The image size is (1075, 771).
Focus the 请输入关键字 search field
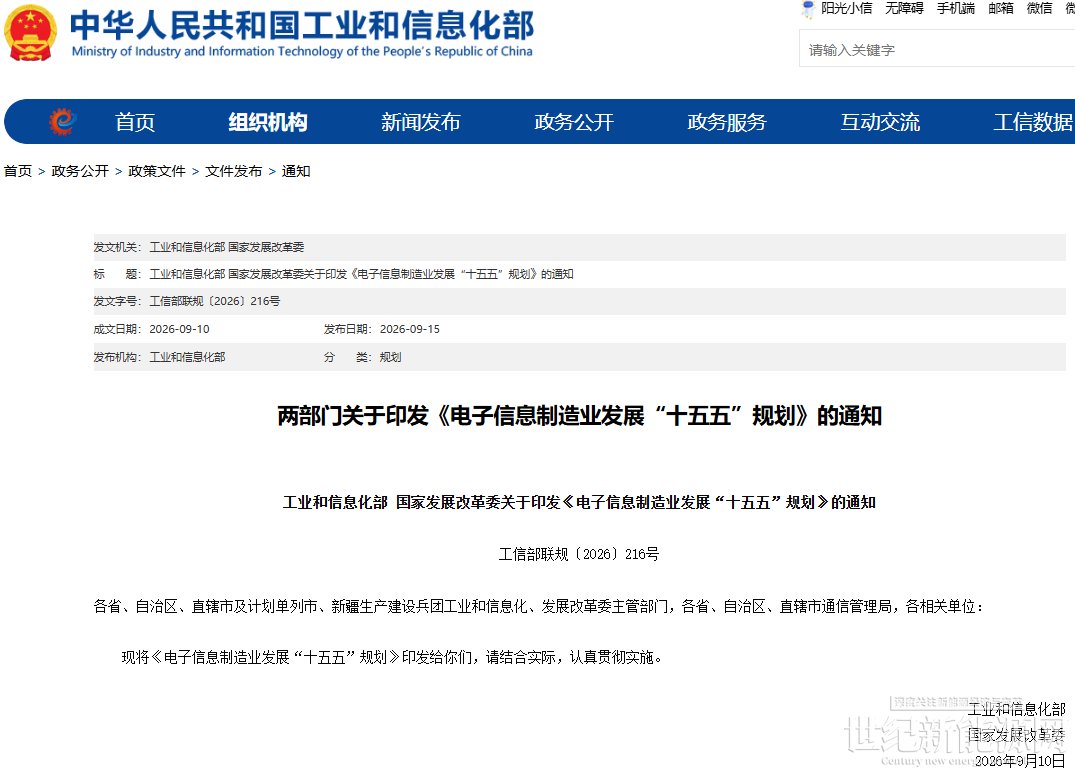pyautogui.click(x=937, y=49)
